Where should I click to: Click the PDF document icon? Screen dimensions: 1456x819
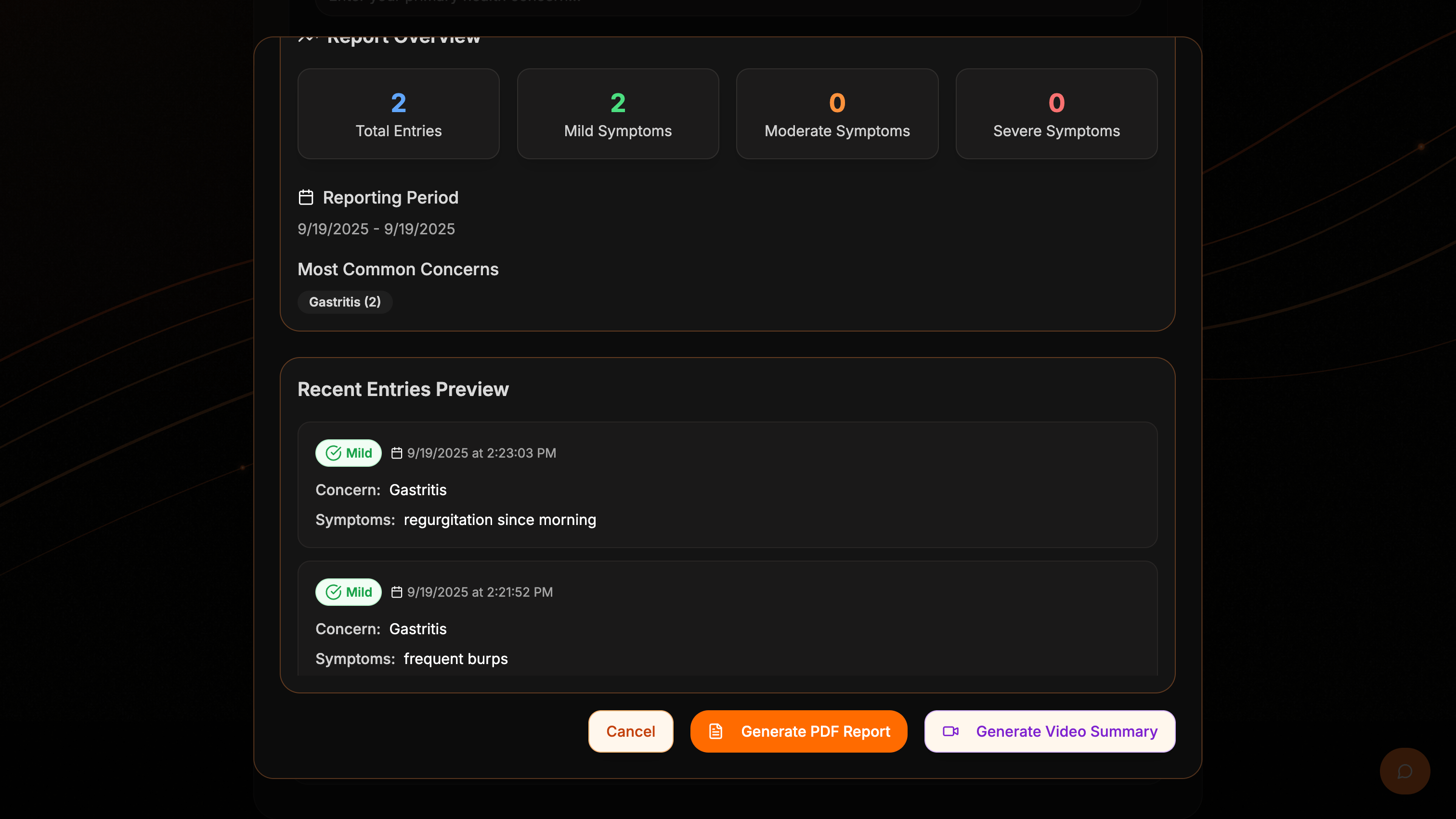click(715, 731)
